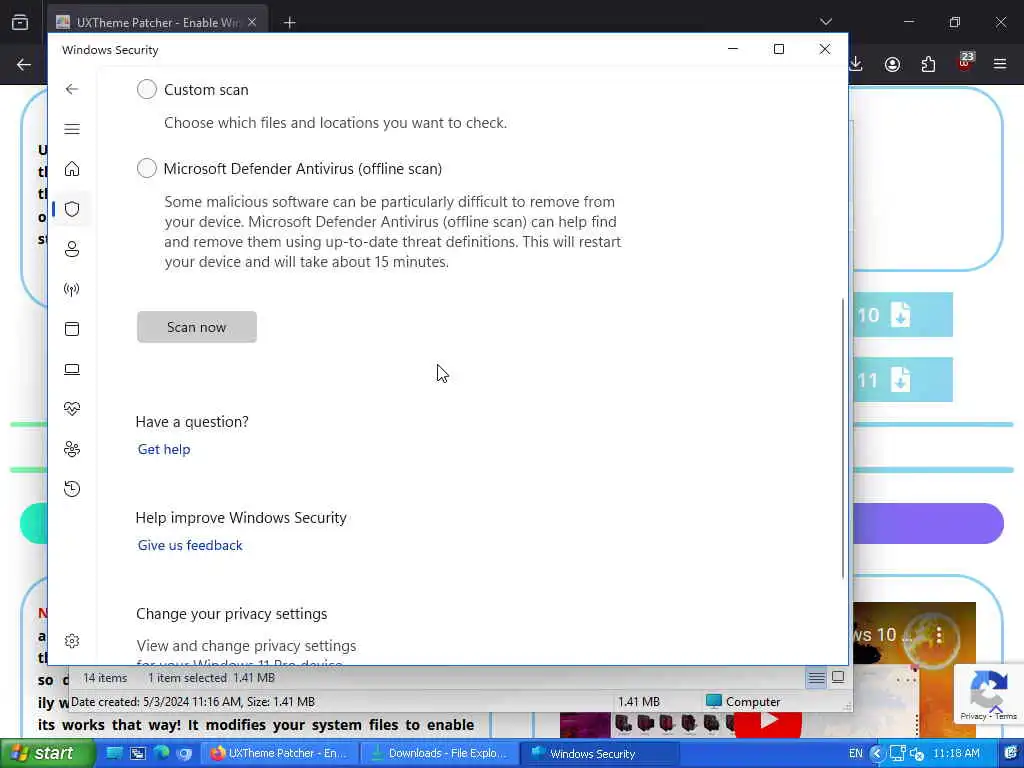Screen dimensions: 1024x768
Task: Switch File Explorer to details view
Action: pos(816,678)
